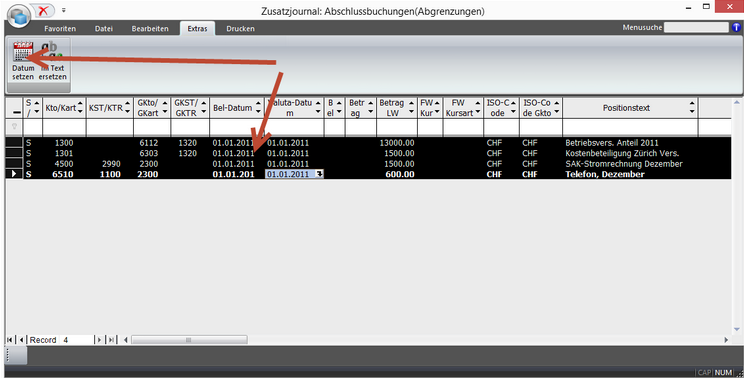
Task: Open the Positionstext column filter arrows
Action: click(692, 108)
